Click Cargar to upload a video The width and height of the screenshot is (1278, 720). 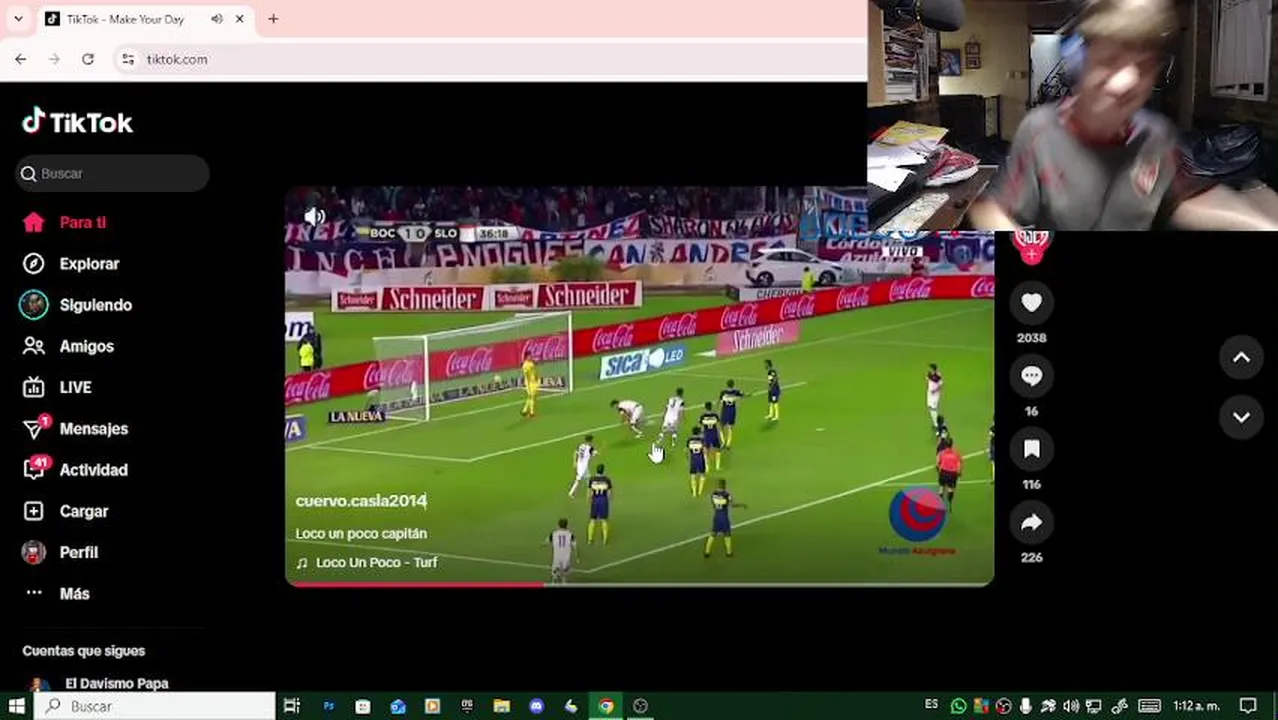point(66,511)
